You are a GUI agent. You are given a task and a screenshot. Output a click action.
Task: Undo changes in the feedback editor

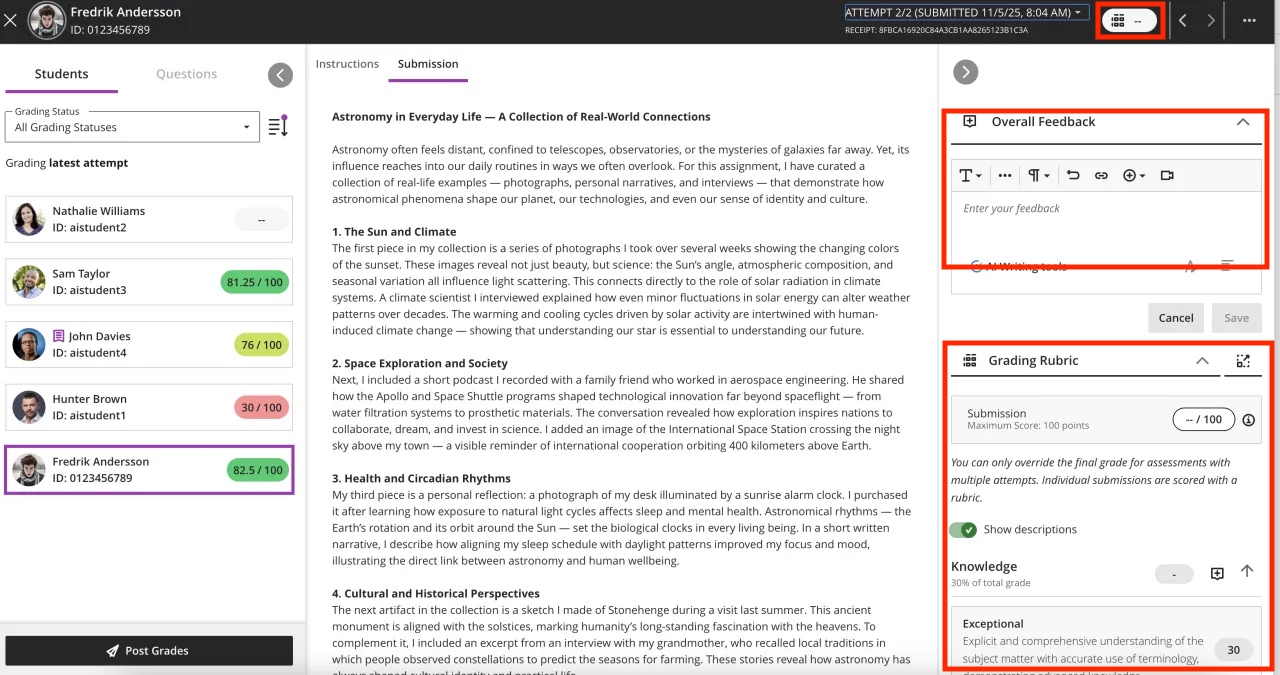(1072, 175)
